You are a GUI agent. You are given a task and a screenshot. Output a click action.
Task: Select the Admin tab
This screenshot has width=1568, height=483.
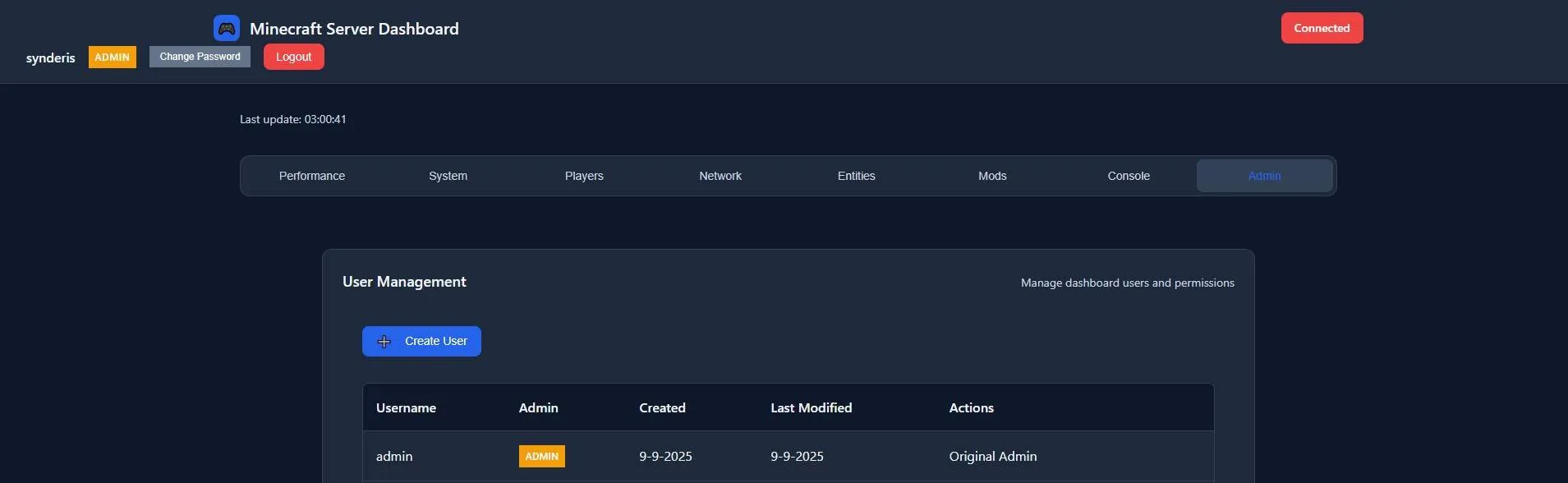click(1264, 176)
